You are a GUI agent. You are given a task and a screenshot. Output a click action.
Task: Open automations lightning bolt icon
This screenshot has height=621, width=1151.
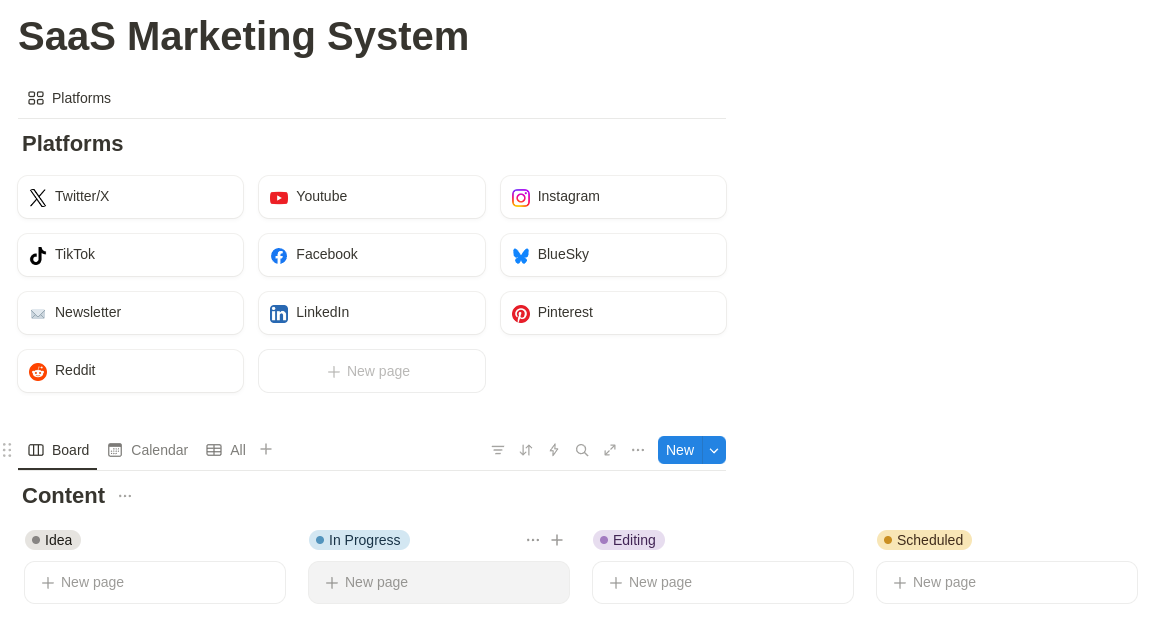click(554, 450)
